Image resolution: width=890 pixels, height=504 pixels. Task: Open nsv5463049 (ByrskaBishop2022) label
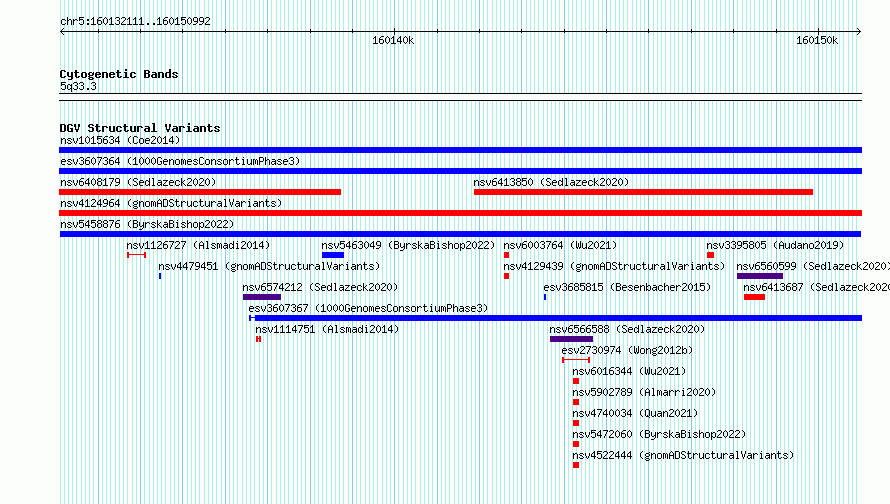tap(408, 245)
